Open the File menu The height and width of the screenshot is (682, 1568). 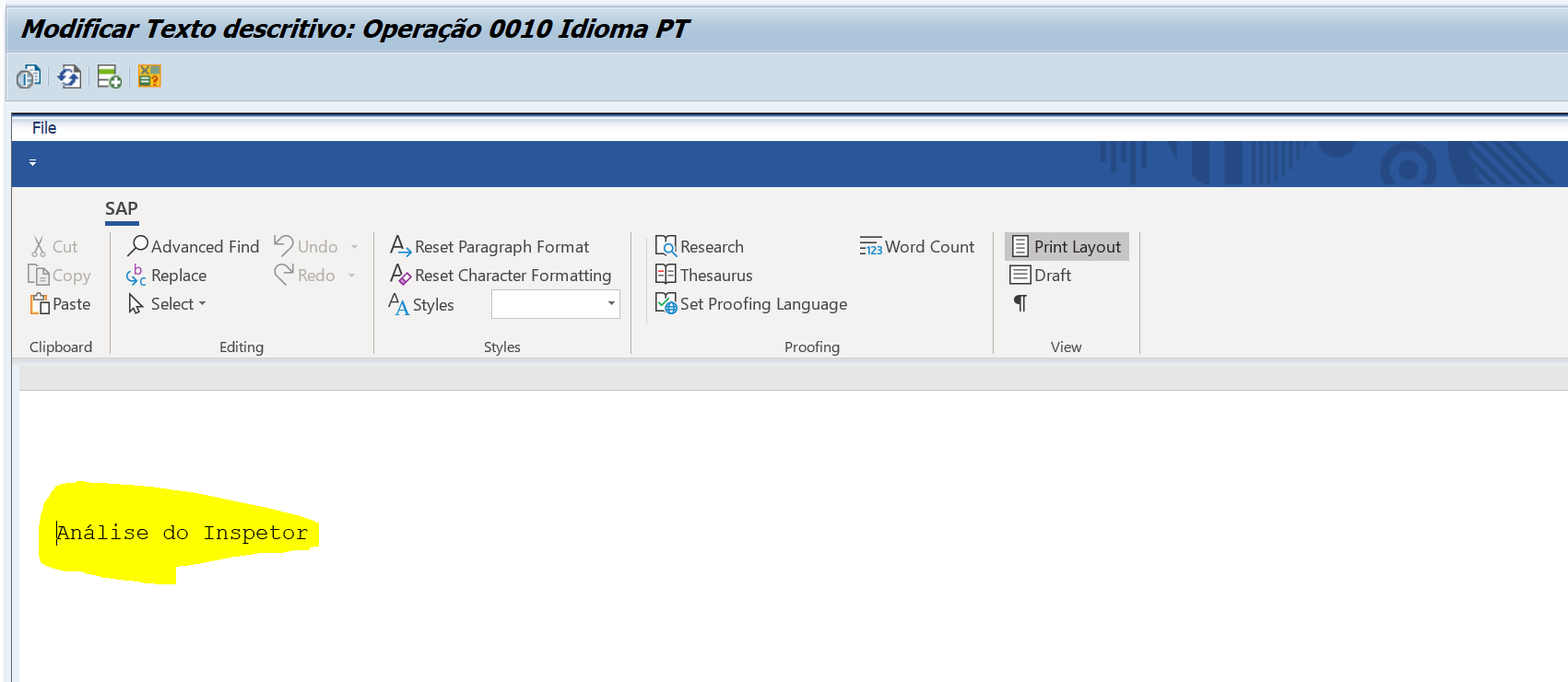44,128
